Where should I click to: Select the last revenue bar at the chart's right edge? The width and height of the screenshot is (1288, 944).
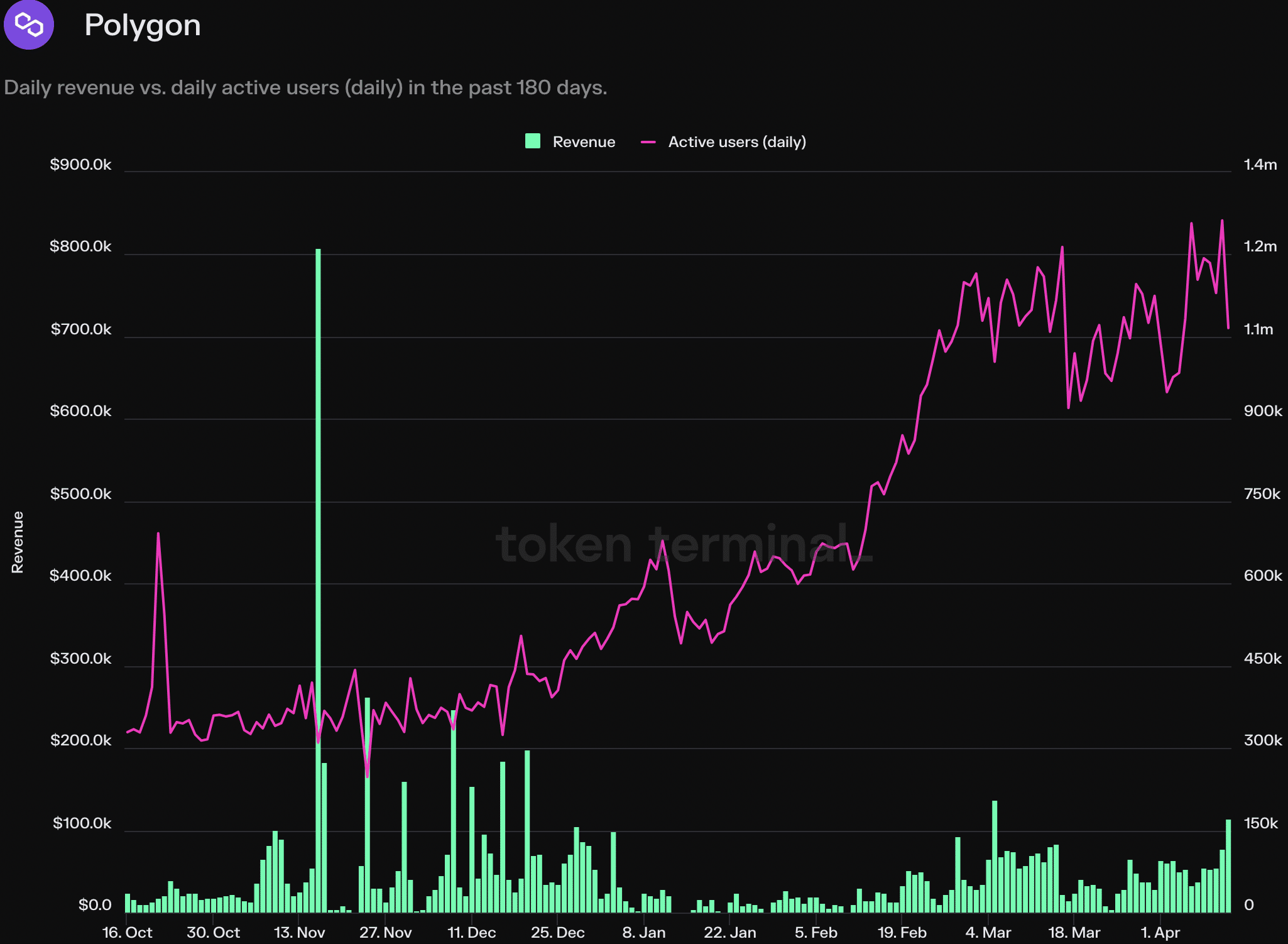1228,866
